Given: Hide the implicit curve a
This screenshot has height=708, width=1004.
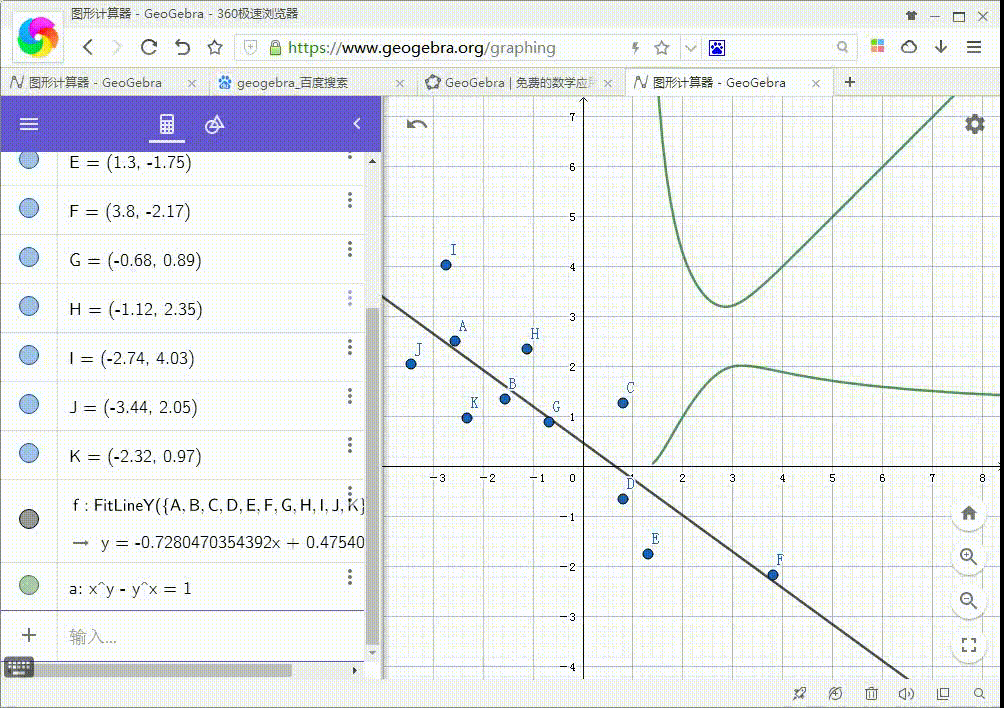Looking at the screenshot, I should [x=29, y=584].
